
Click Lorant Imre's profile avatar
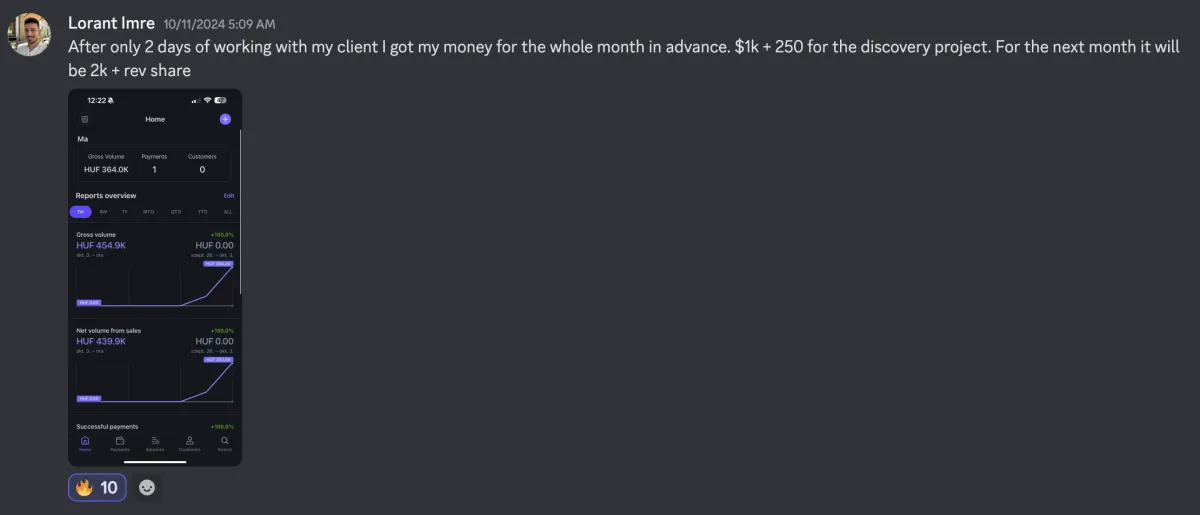tap(29, 34)
